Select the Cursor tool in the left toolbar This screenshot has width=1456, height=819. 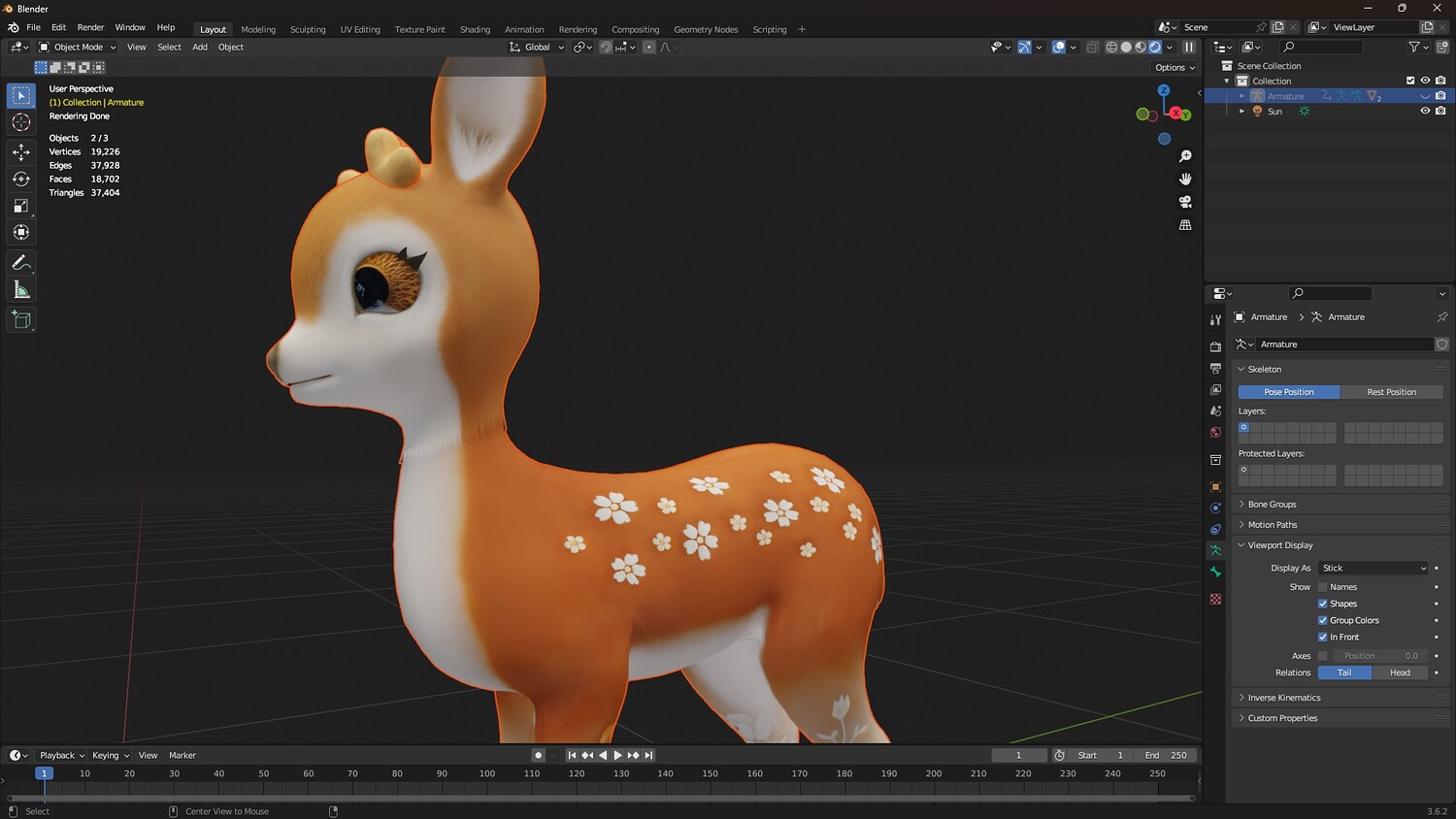21,122
